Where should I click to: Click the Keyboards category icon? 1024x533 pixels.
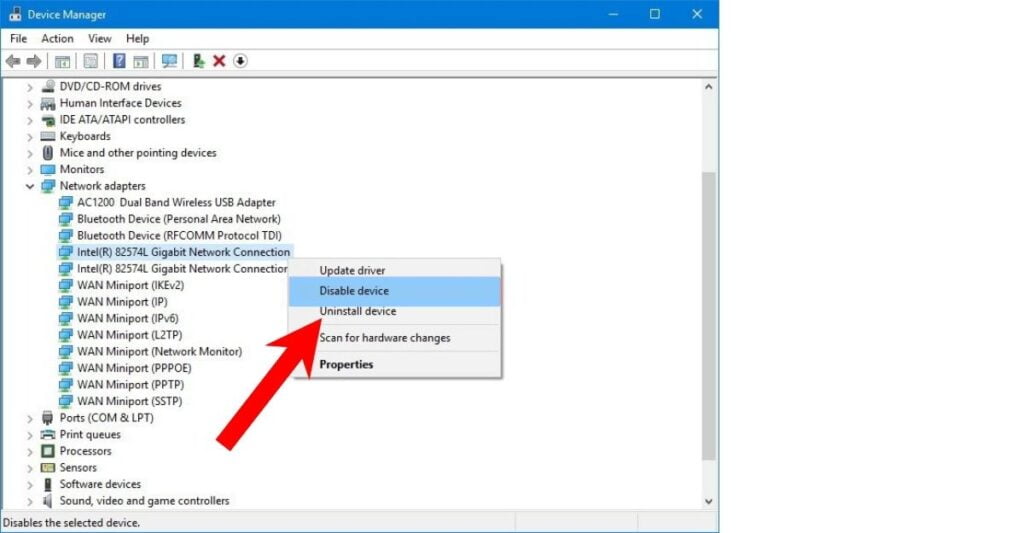tap(48, 136)
